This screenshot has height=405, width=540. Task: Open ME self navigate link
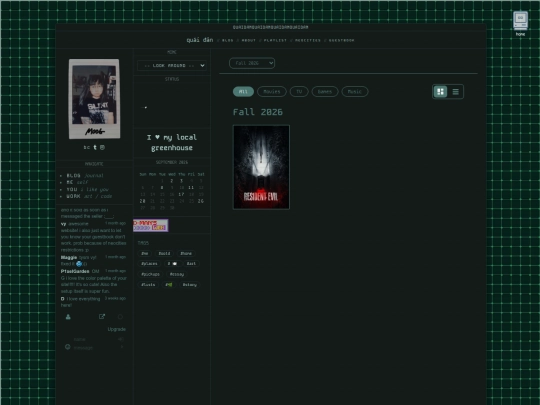pyautogui.click(x=77, y=182)
